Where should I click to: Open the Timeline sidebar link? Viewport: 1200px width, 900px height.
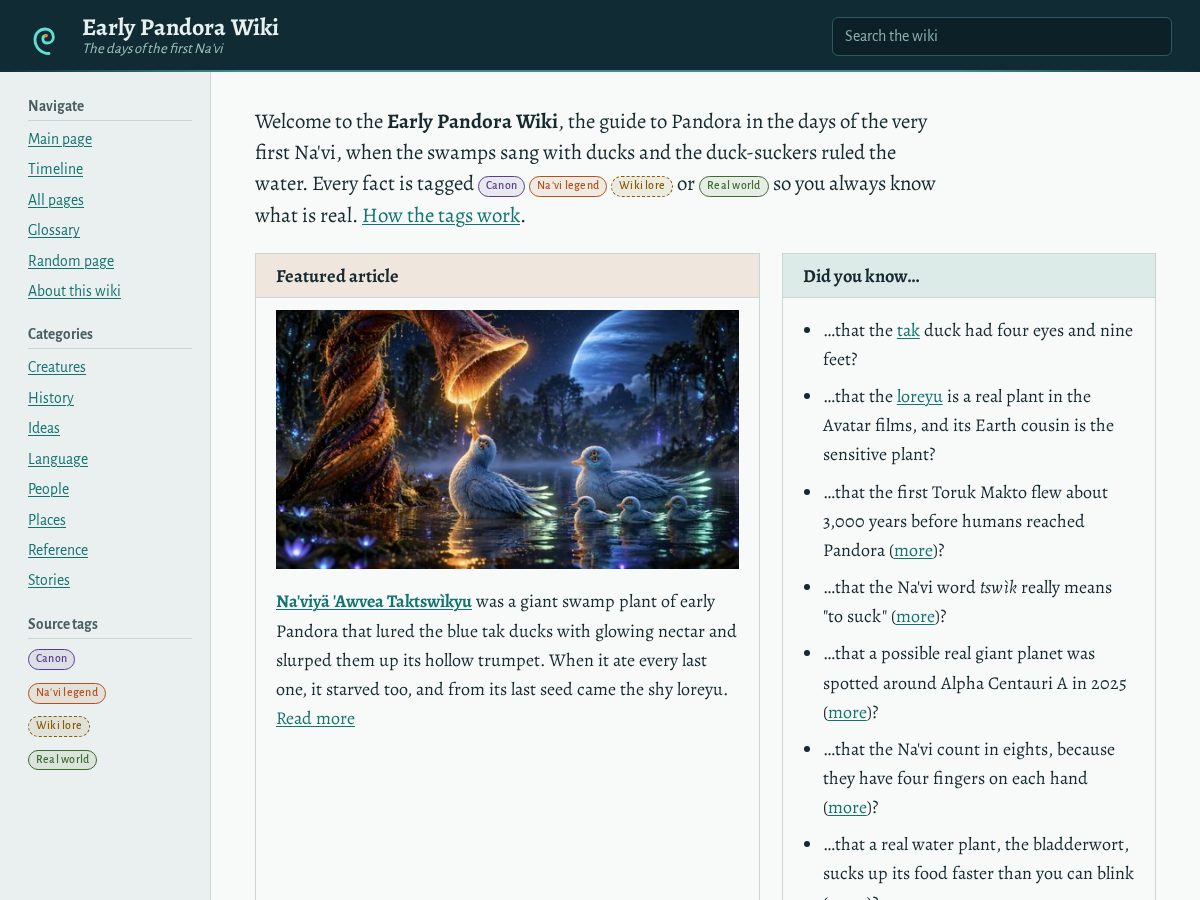tap(55, 169)
